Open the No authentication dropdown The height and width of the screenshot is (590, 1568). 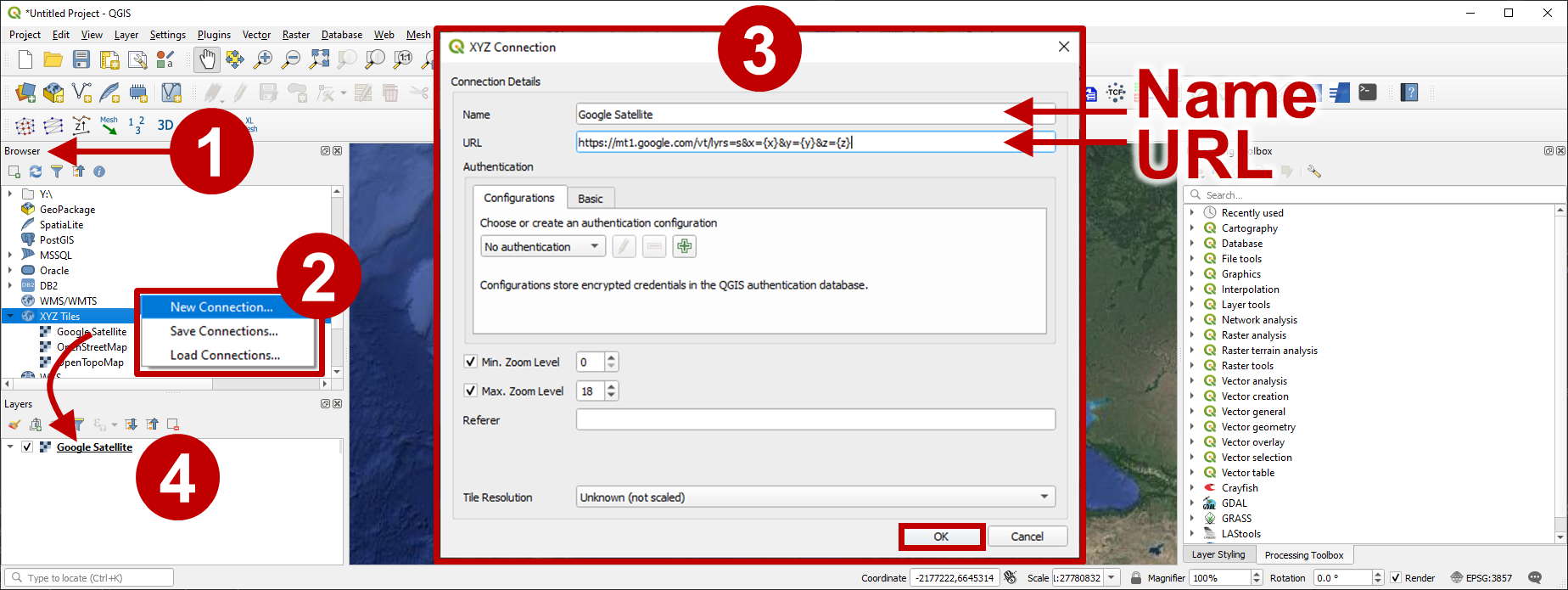click(x=542, y=246)
